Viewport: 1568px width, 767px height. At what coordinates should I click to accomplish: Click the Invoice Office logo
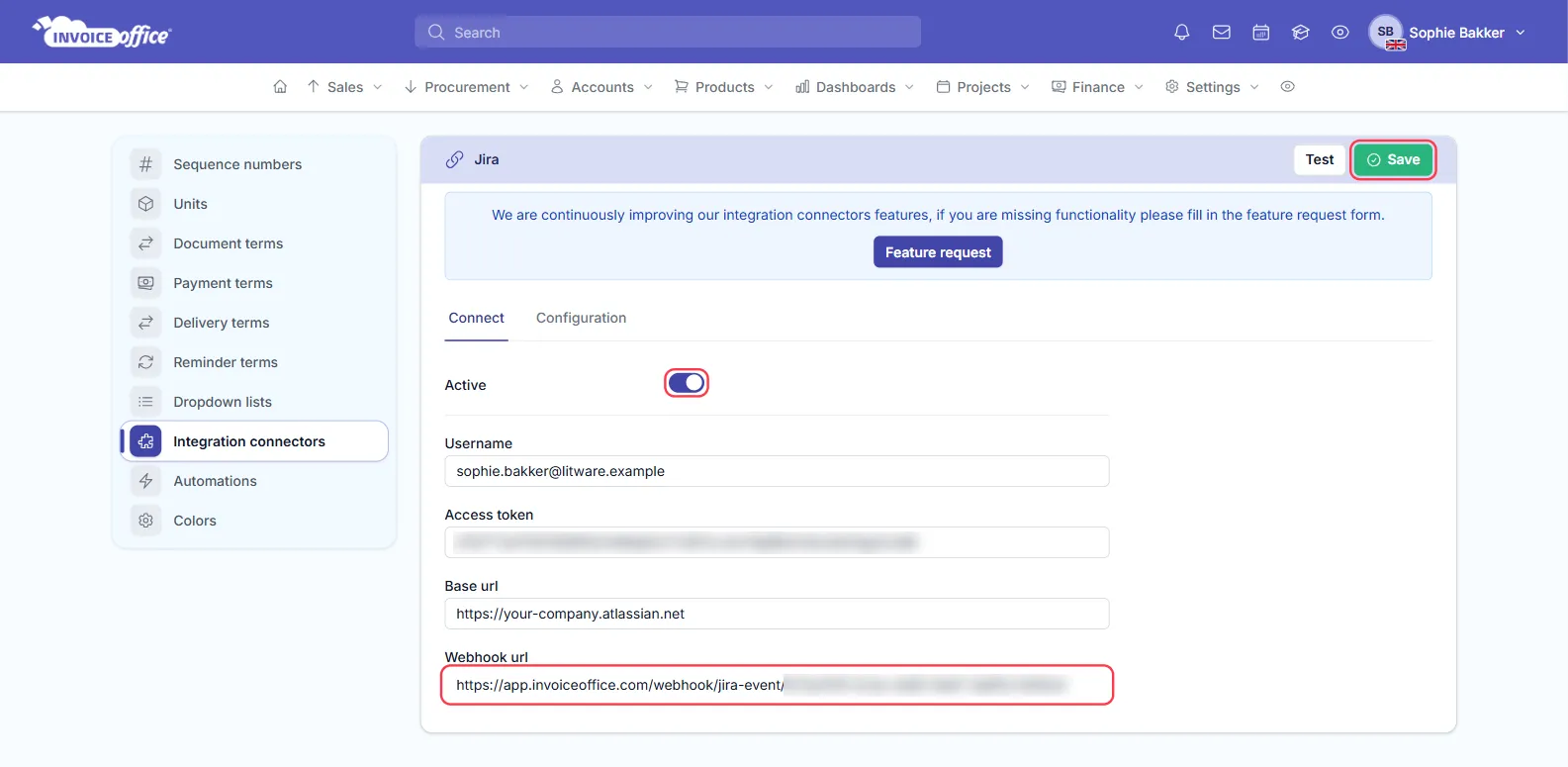pyautogui.click(x=102, y=33)
